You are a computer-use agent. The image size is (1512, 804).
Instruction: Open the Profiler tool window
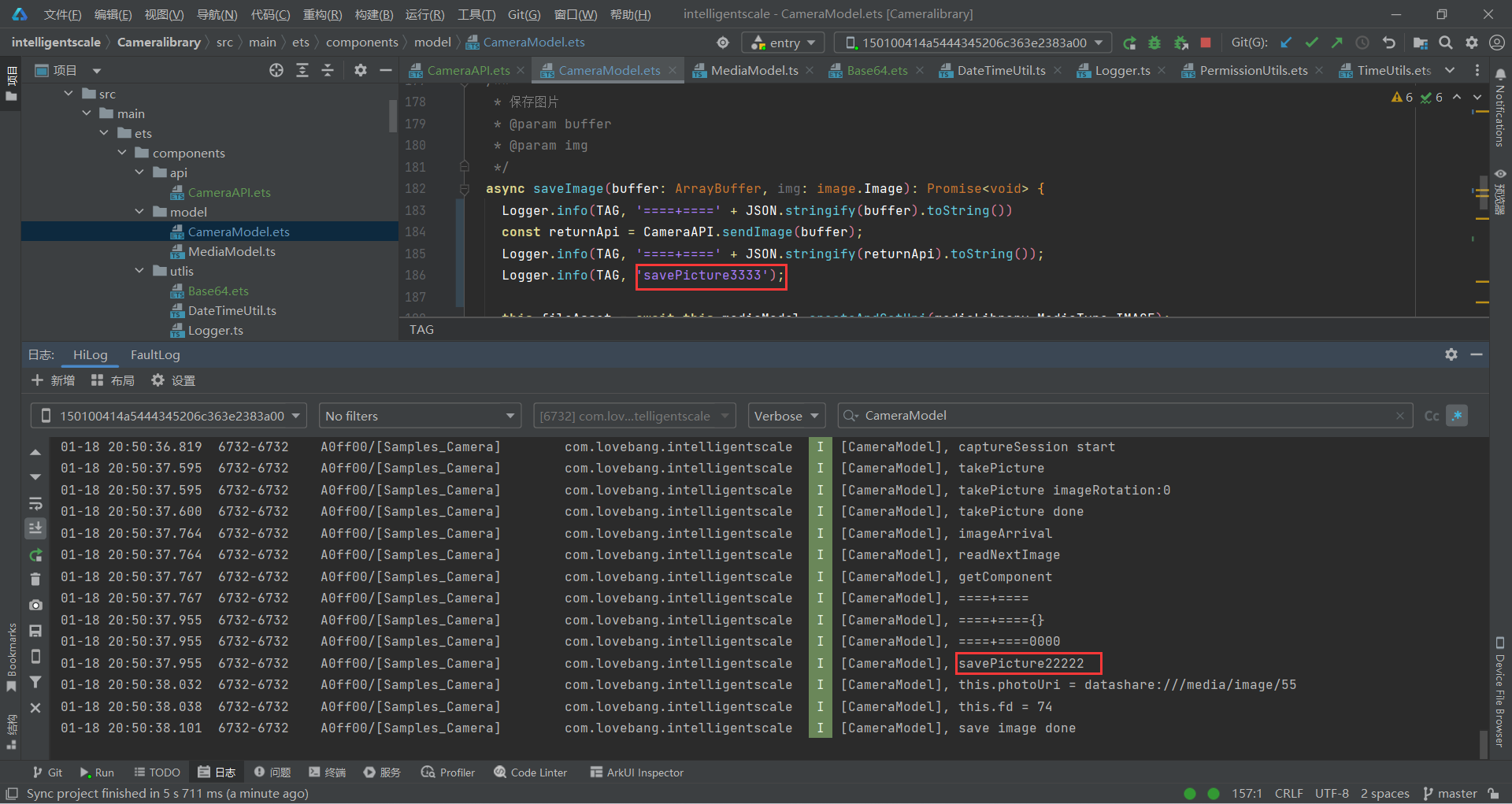[448, 773]
